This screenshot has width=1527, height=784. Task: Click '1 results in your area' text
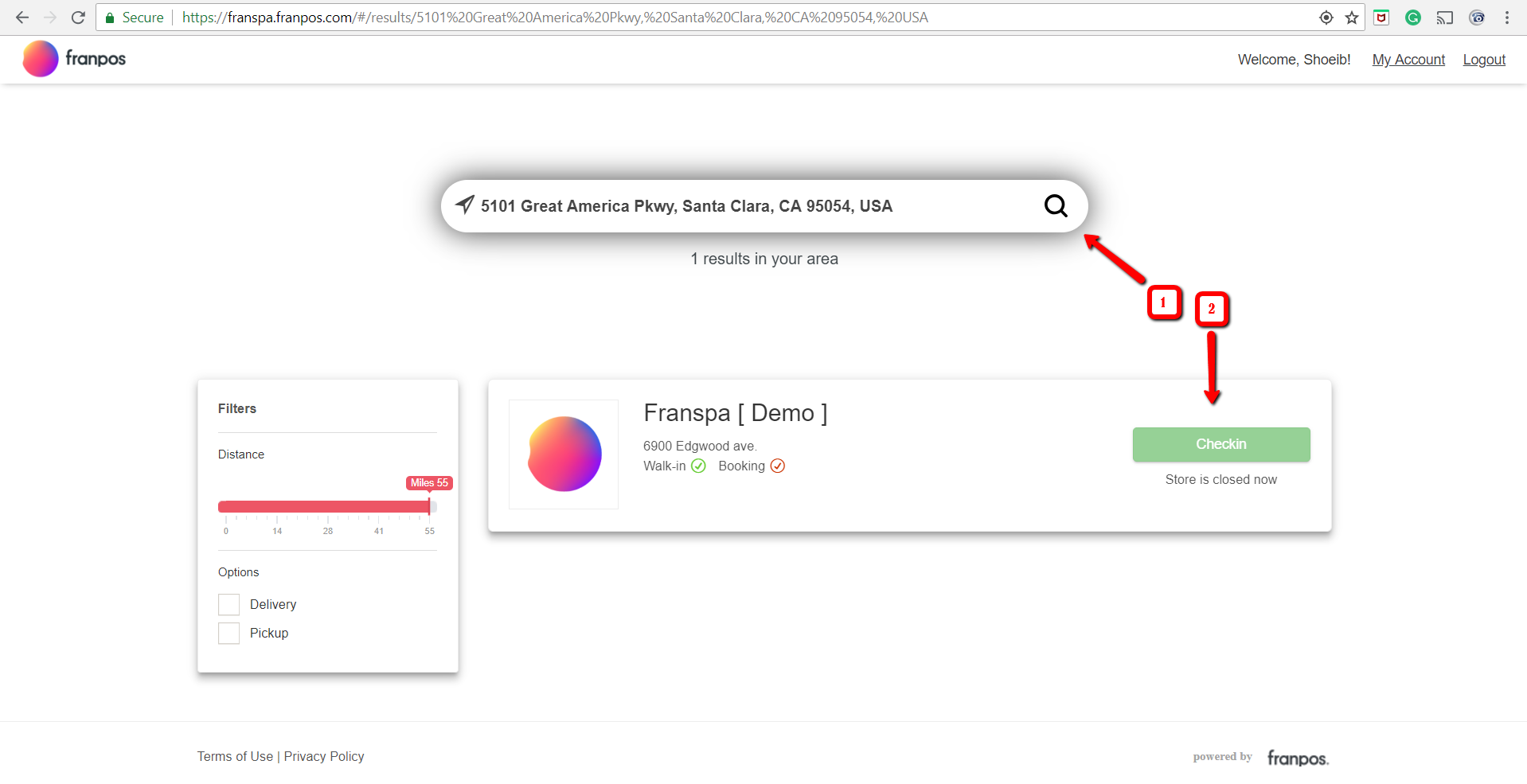[x=764, y=259]
